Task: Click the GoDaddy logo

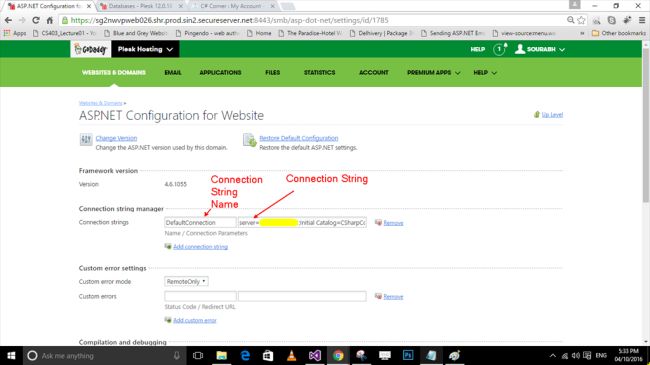Action: point(90,49)
